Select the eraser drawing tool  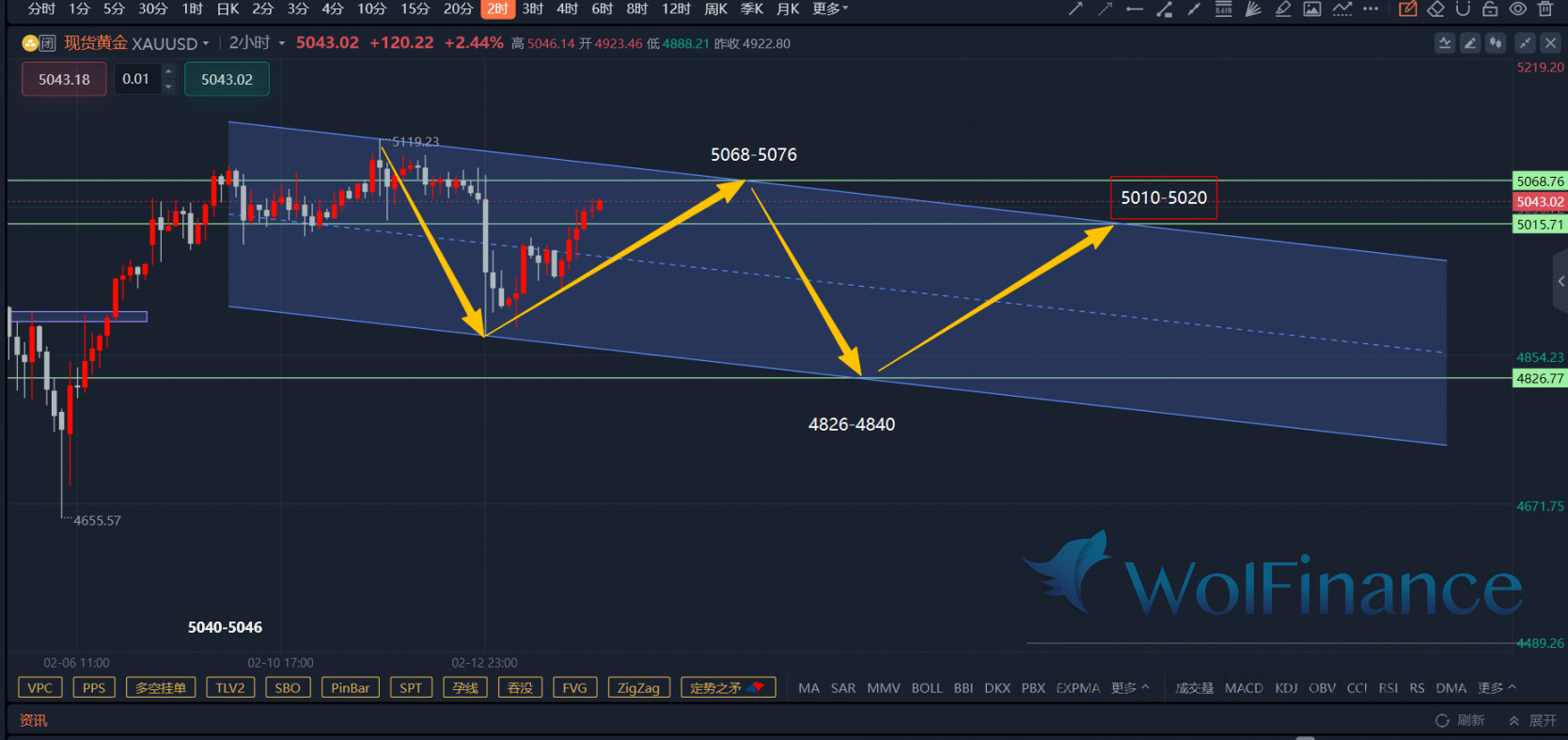(x=1435, y=9)
